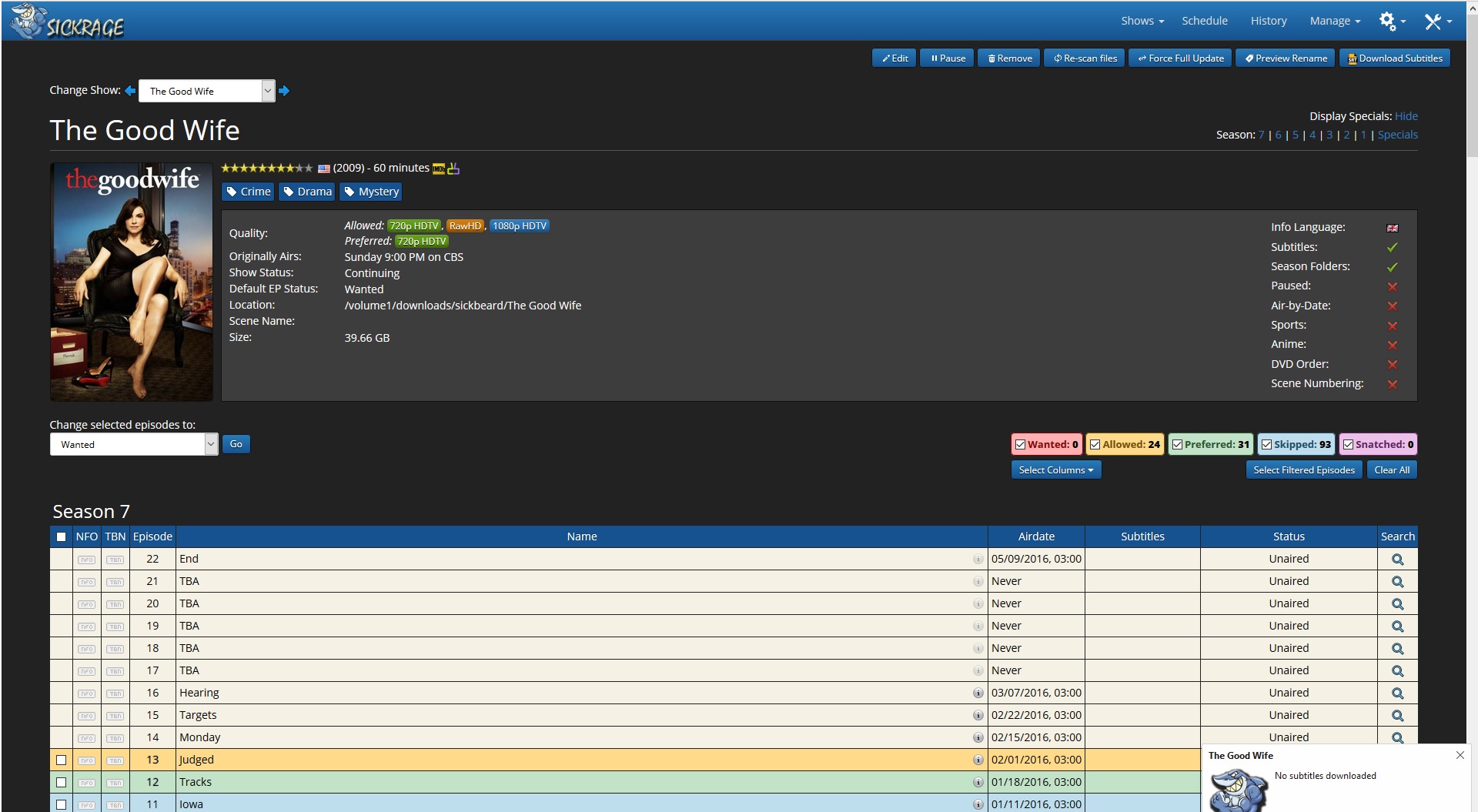Open Select Columns dropdown
Viewport: 1478px width, 812px height.
1055,470
